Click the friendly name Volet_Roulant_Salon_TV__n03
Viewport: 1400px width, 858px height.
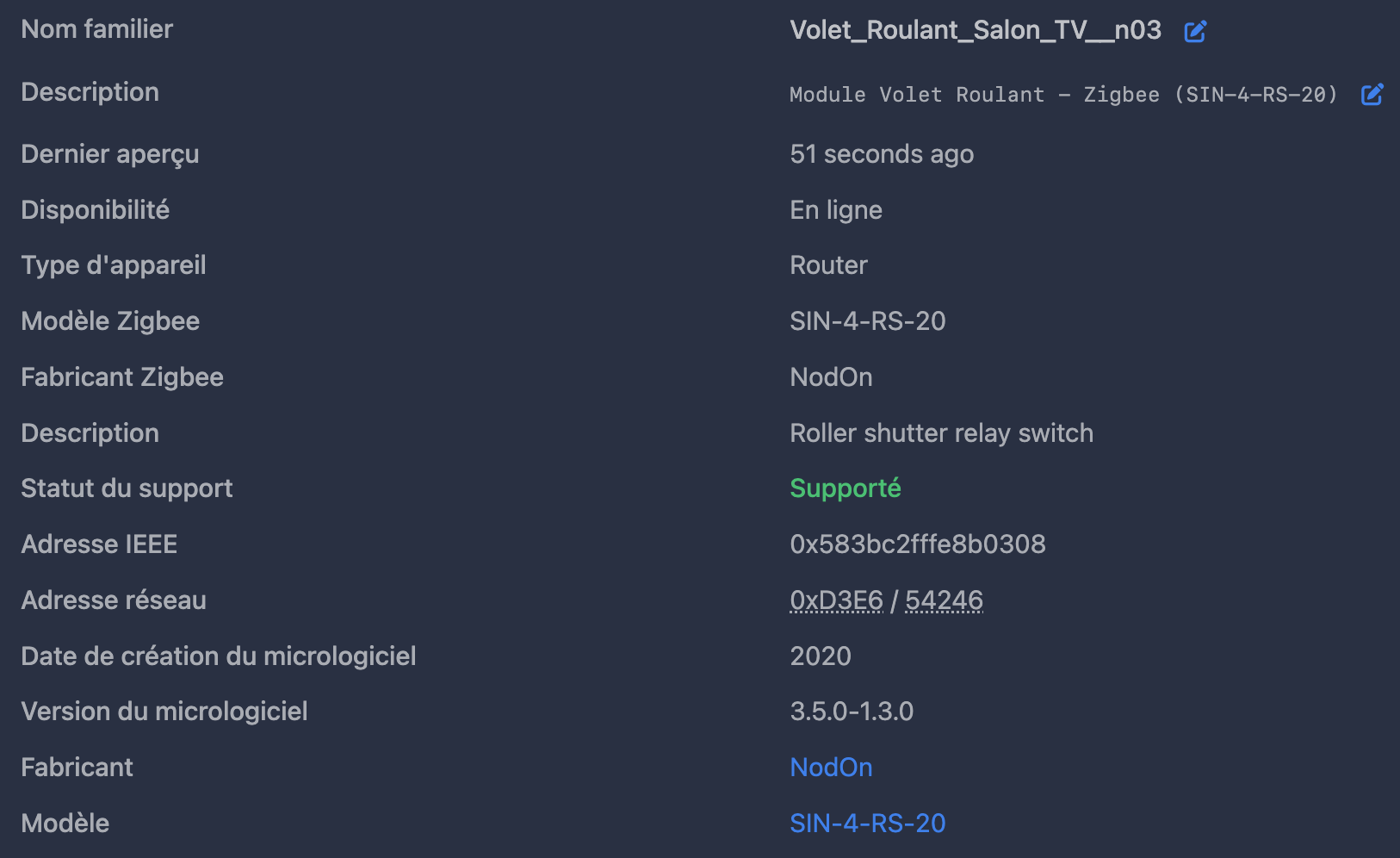coord(976,30)
